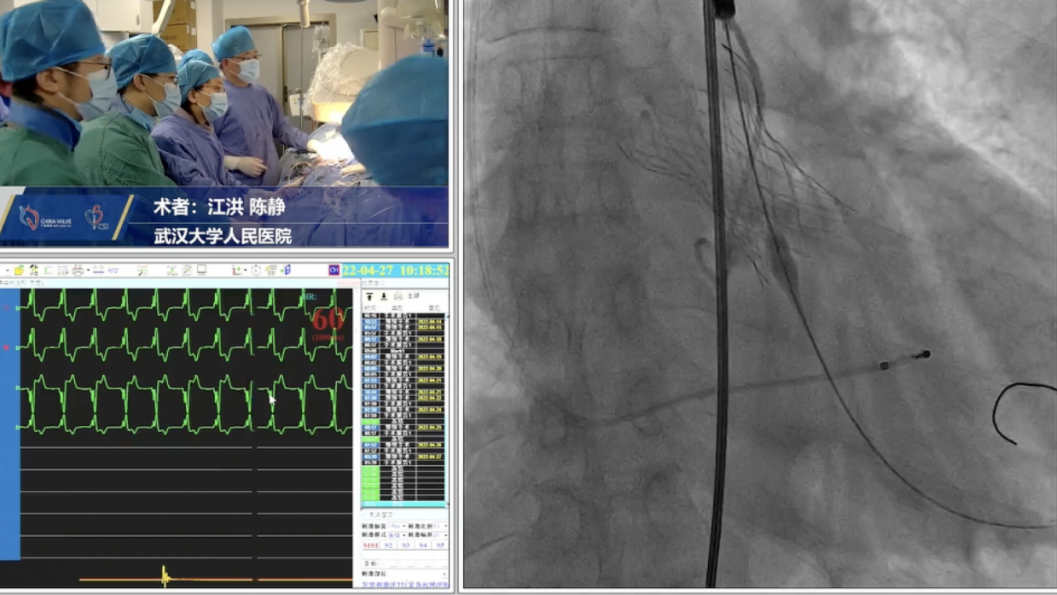Image resolution: width=1057 pixels, height=595 pixels.
Task: Select the S3 stimulation tab
Action: 406,545
